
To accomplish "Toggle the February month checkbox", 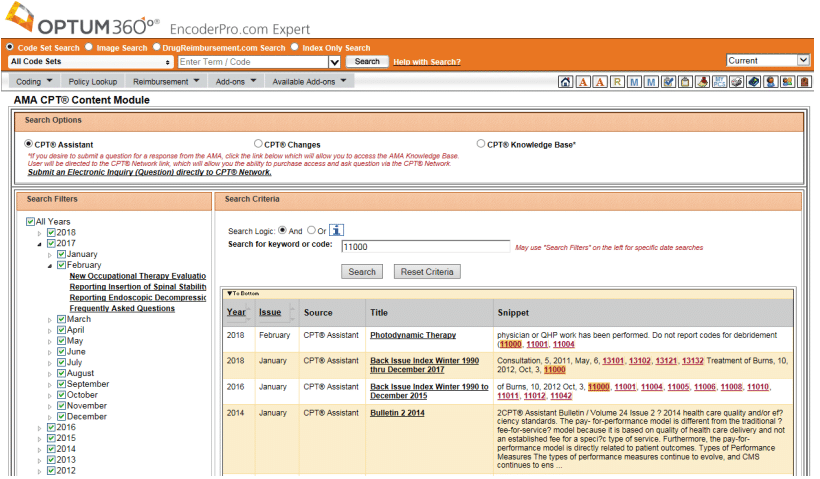I will coord(62,265).
